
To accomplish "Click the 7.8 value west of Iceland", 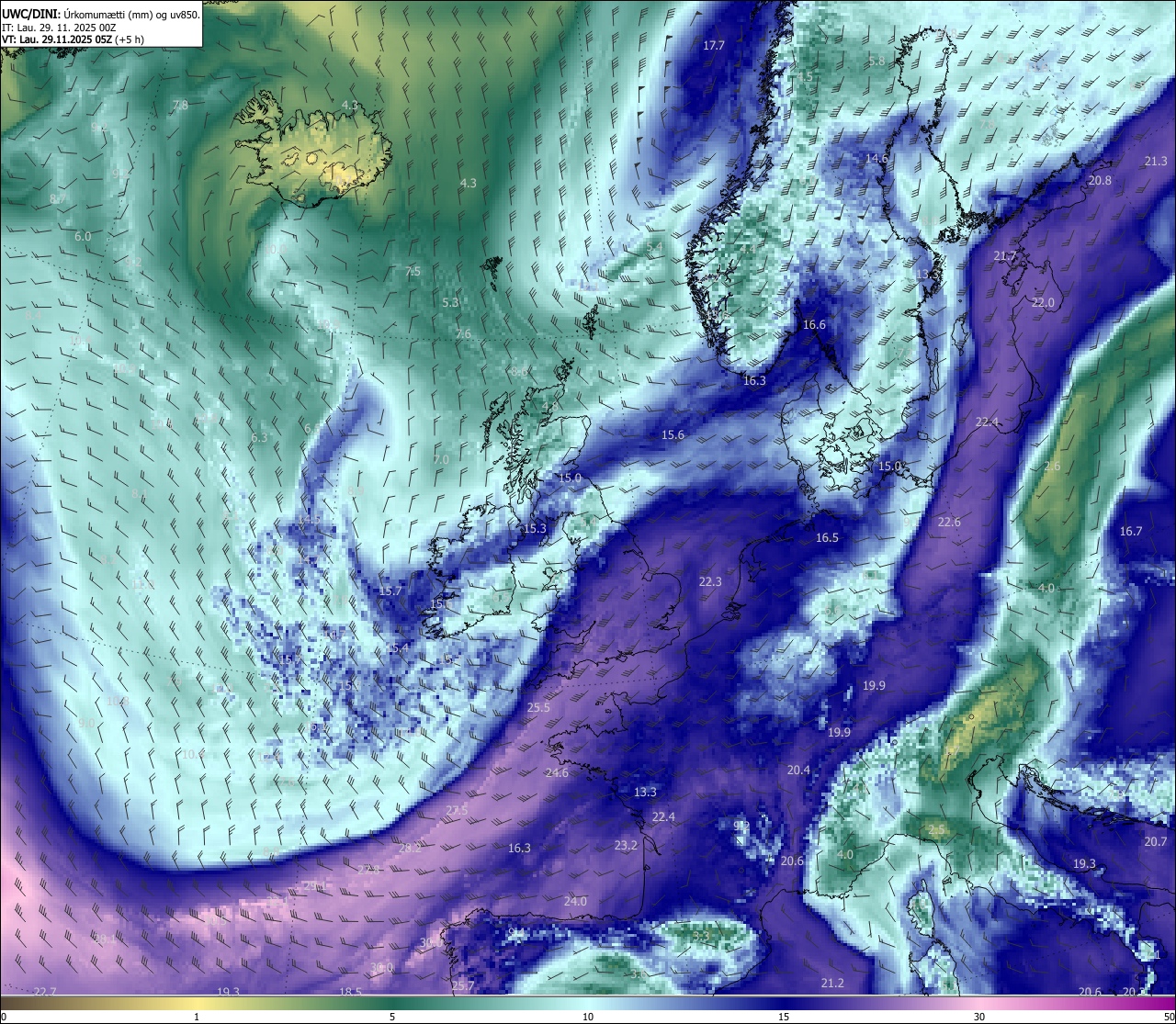I will [x=180, y=106].
